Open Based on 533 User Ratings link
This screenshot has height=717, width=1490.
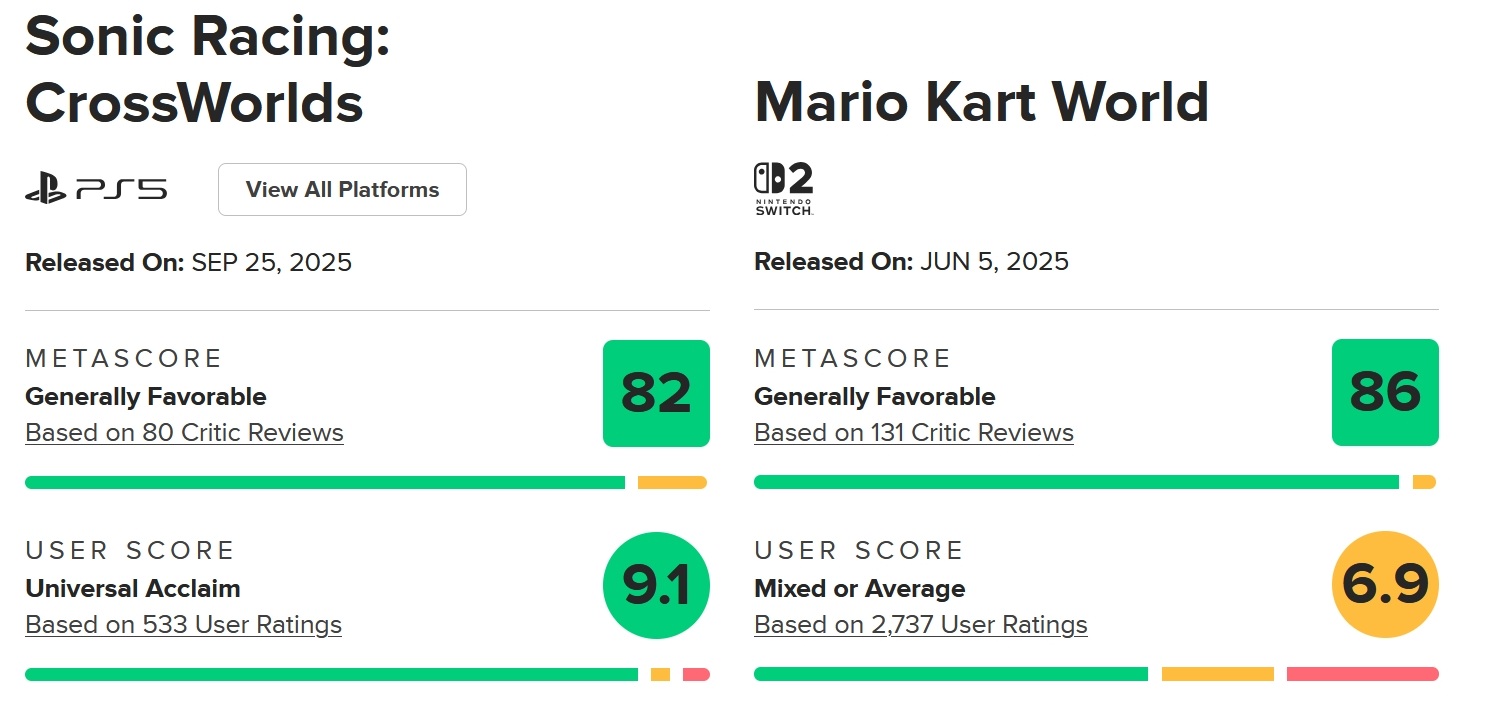click(x=183, y=625)
